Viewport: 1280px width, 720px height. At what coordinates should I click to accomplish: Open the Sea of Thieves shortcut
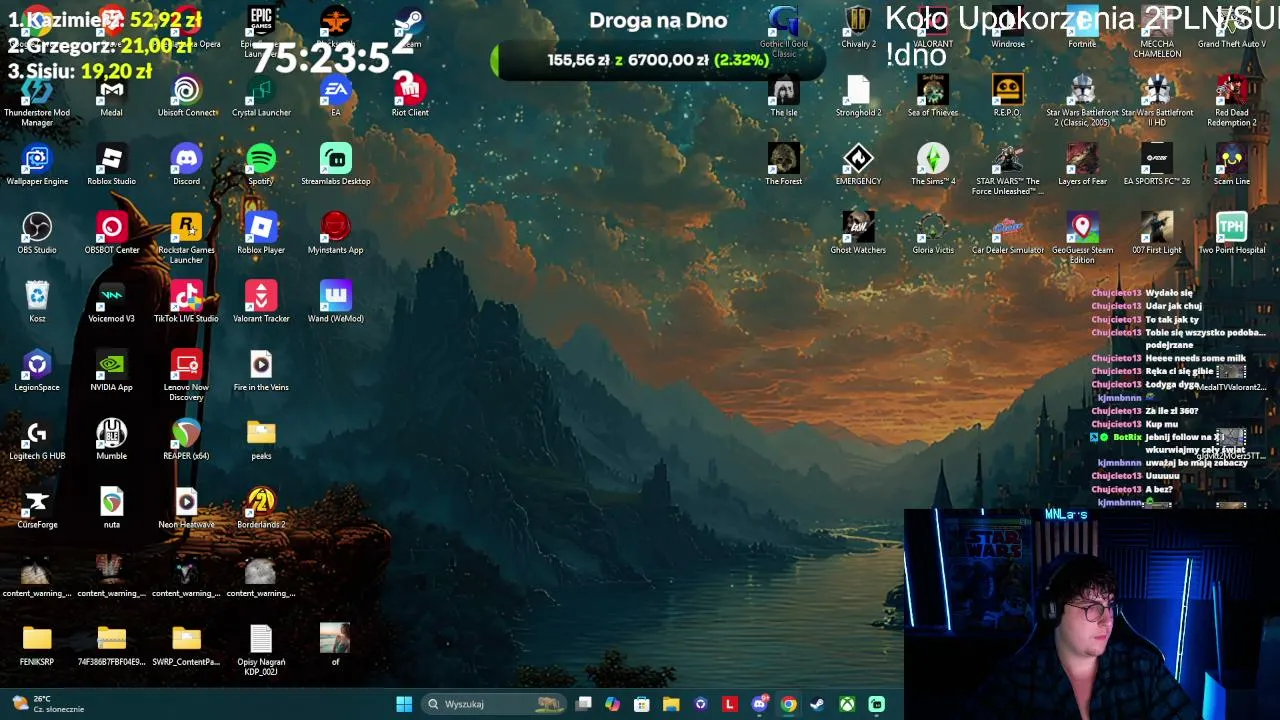932,97
